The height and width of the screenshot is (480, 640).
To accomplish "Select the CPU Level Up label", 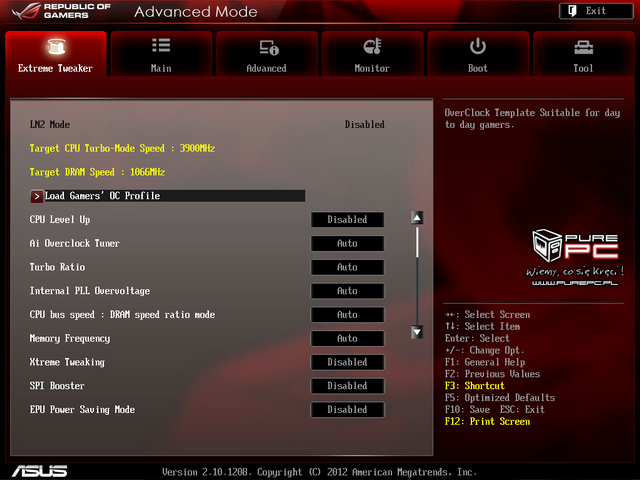I will pyautogui.click(x=60, y=220).
